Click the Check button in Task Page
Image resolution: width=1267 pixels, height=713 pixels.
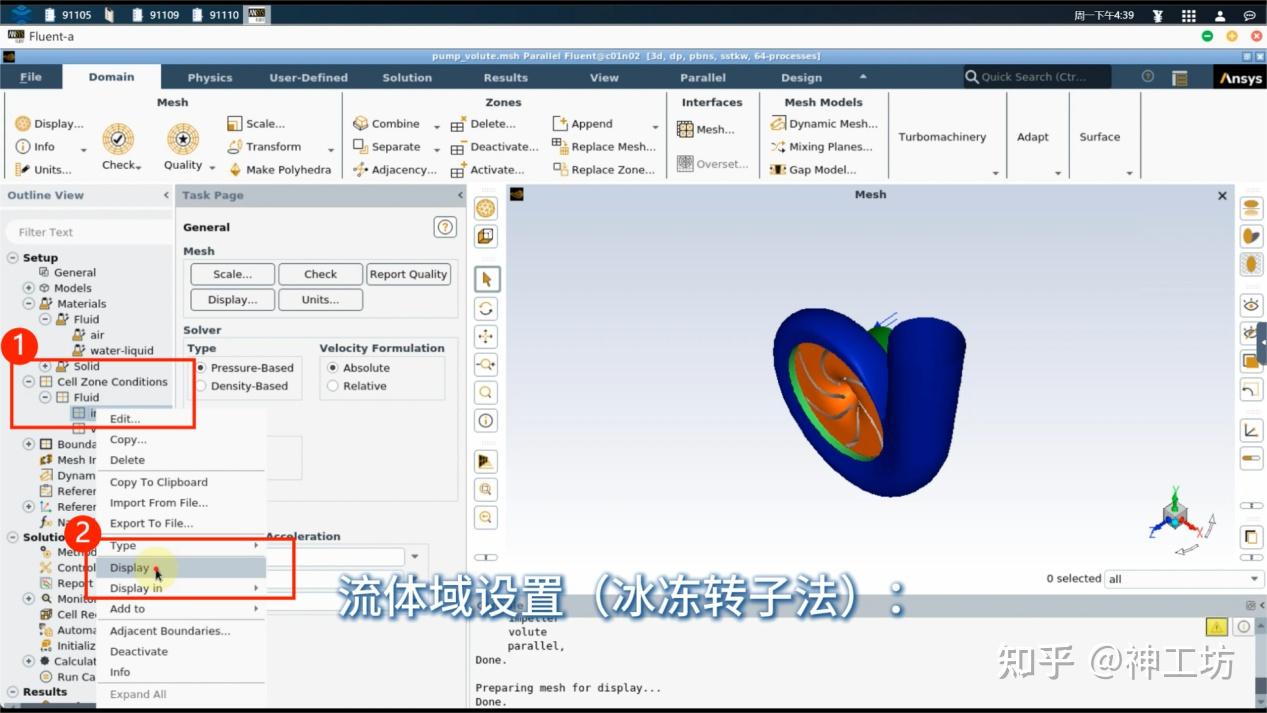coord(320,274)
